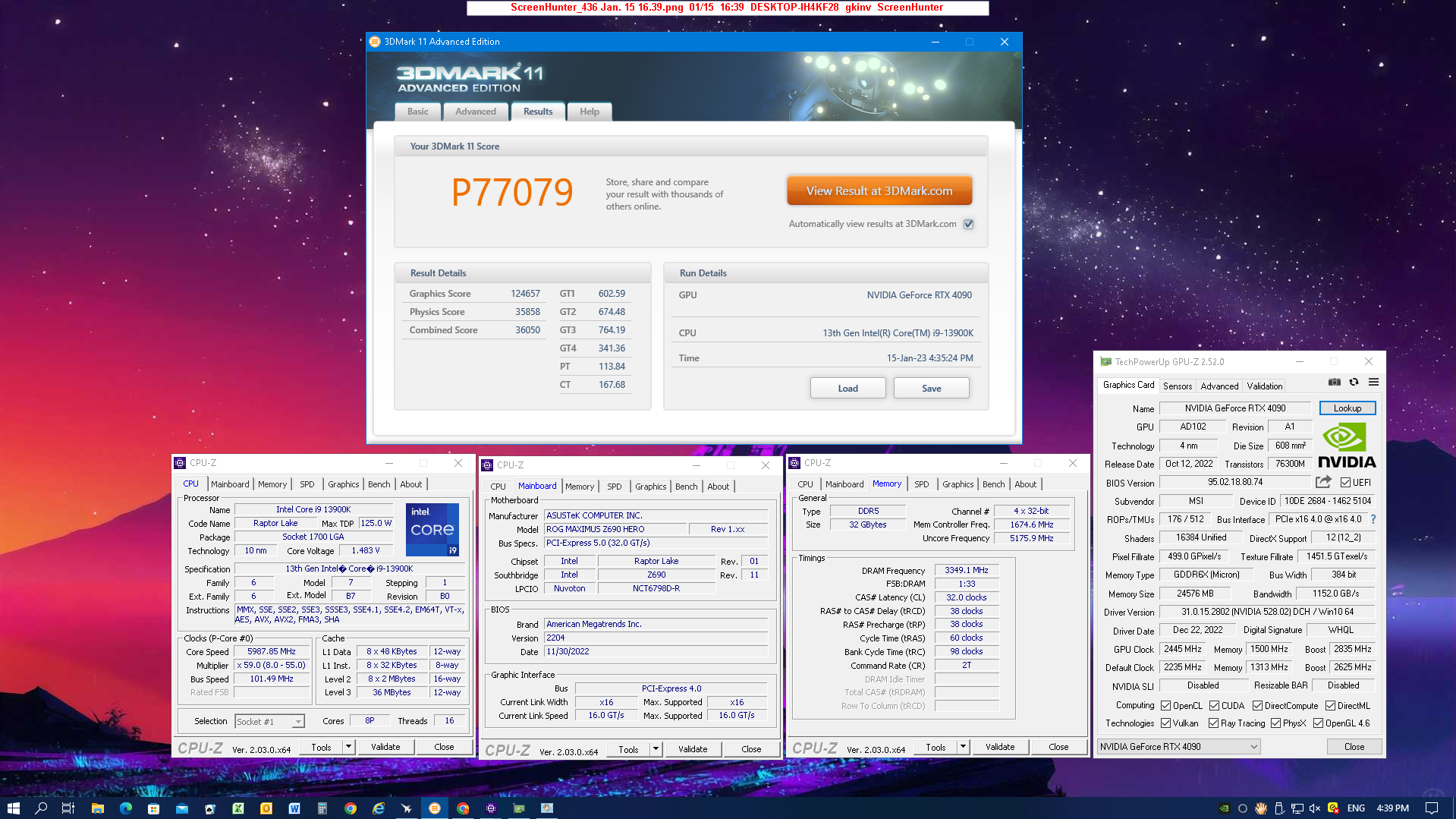Take a GPU-Z screenshot with the camera icon
The height and width of the screenshot is (819, 1456).
[1335, 383]
